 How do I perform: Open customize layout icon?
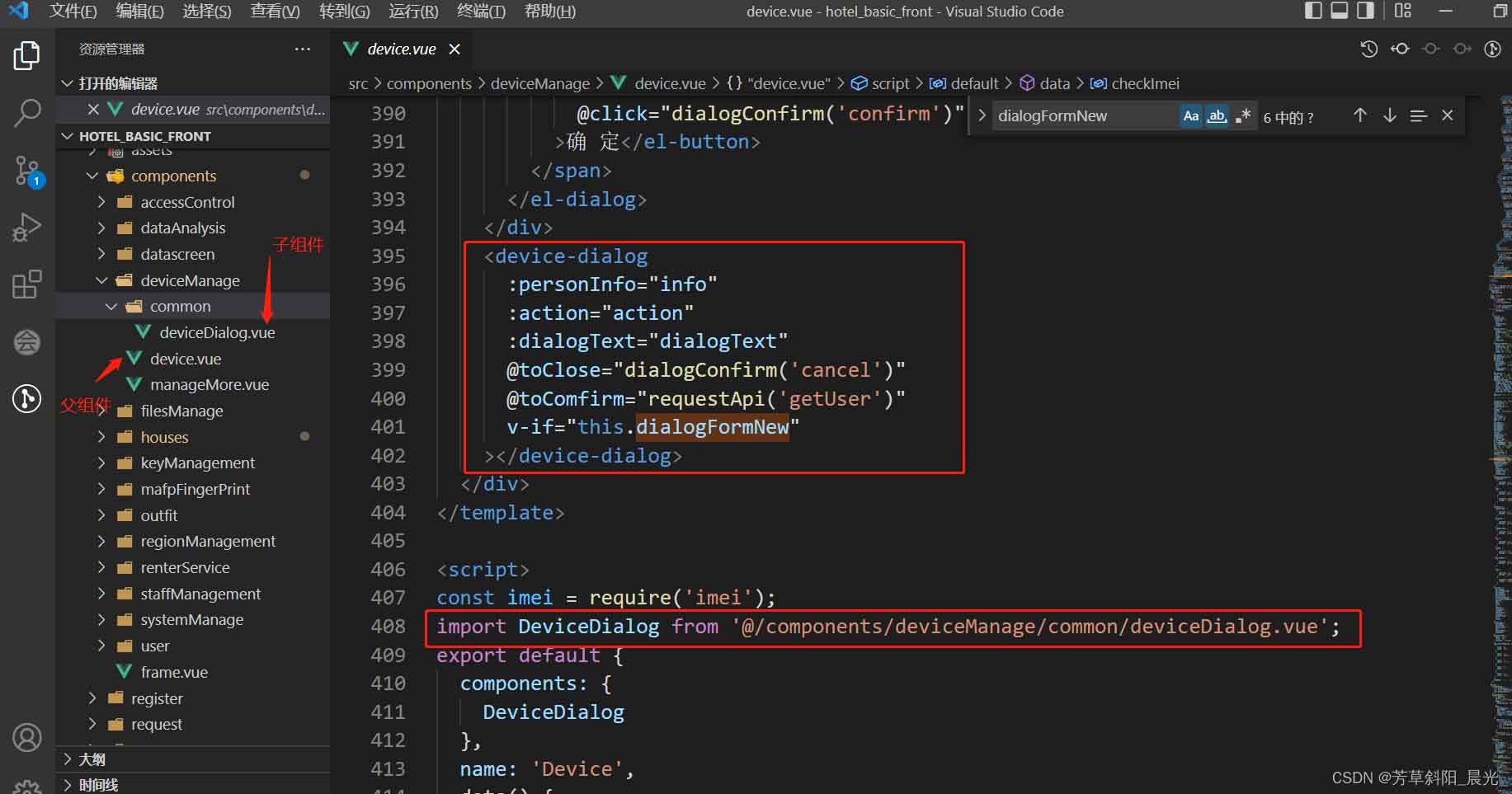point(1403,11)
